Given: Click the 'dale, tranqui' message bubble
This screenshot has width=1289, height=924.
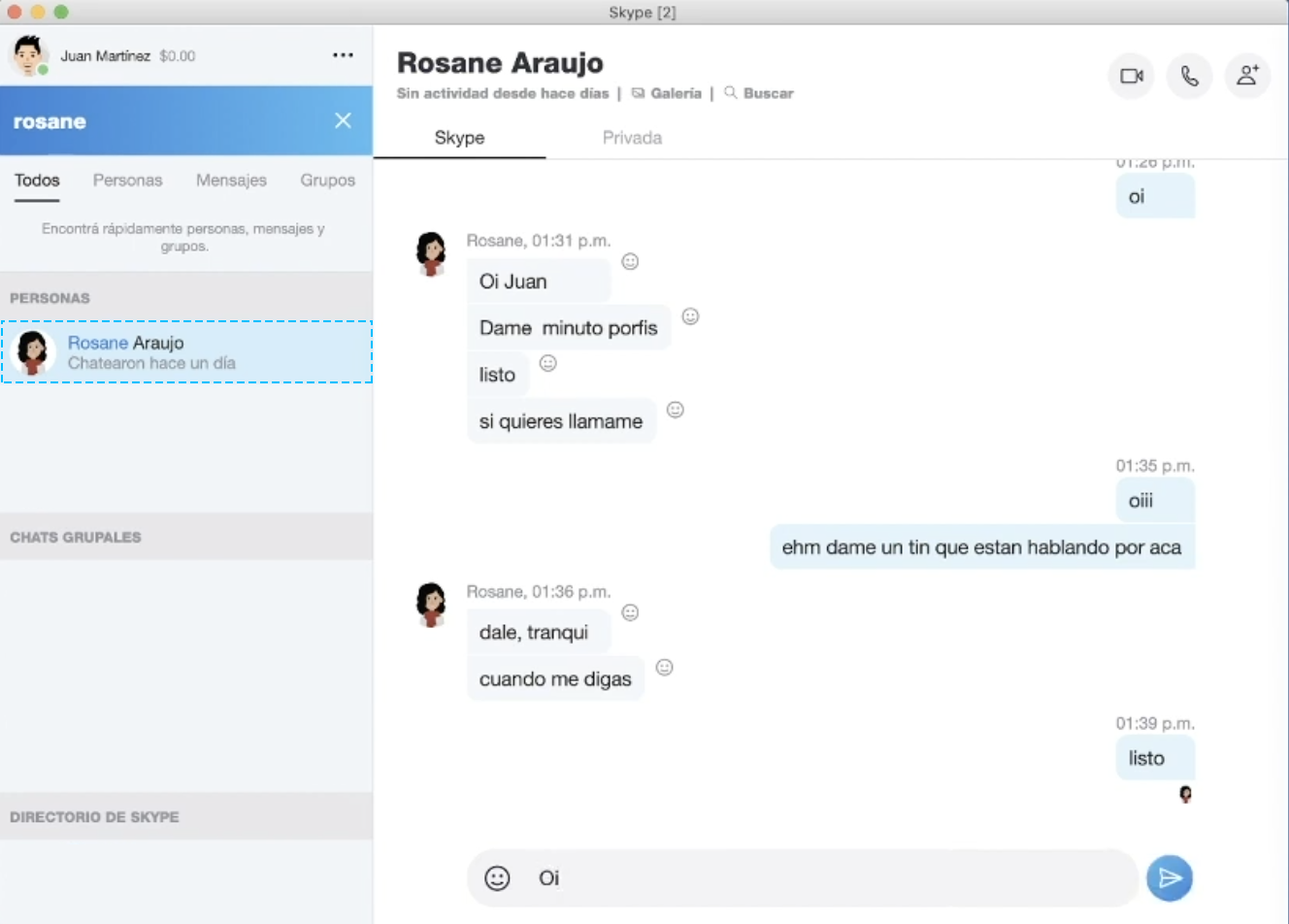Looking at the screenshot, I should point(539,633).
